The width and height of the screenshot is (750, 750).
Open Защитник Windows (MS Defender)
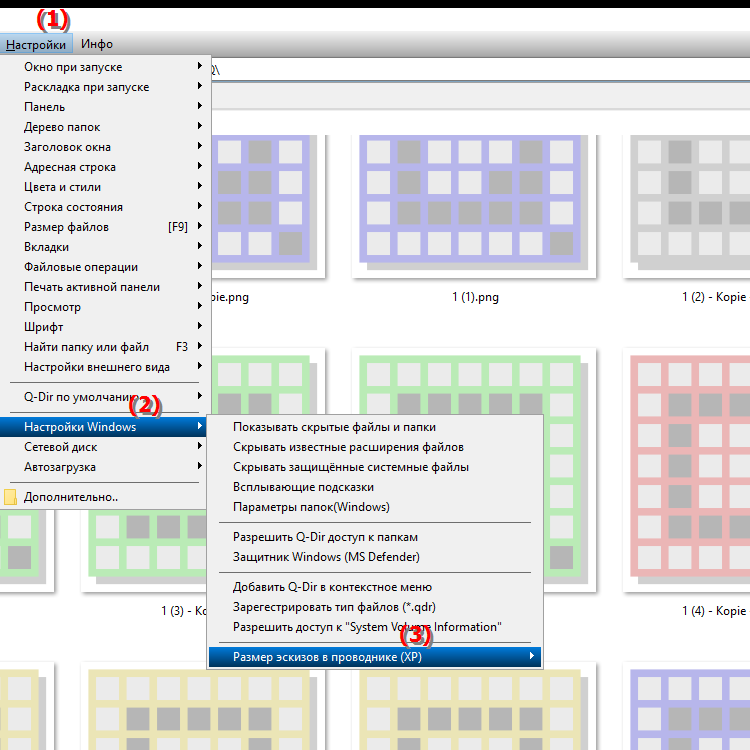point(375,557)
